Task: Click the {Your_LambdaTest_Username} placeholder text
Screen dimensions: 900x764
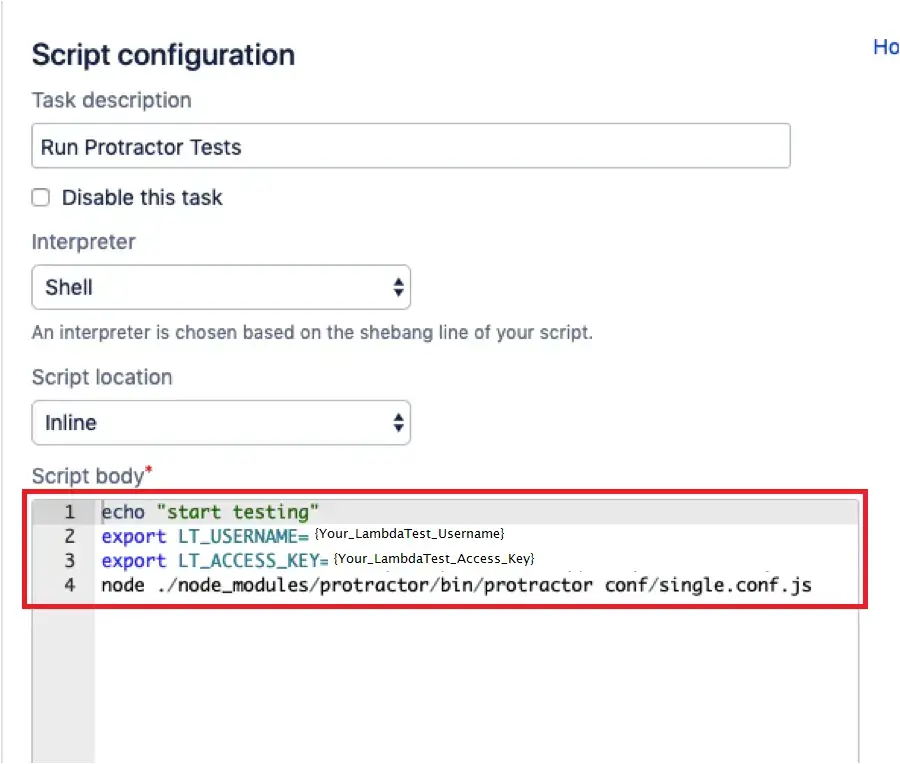Action: [410, 533]
